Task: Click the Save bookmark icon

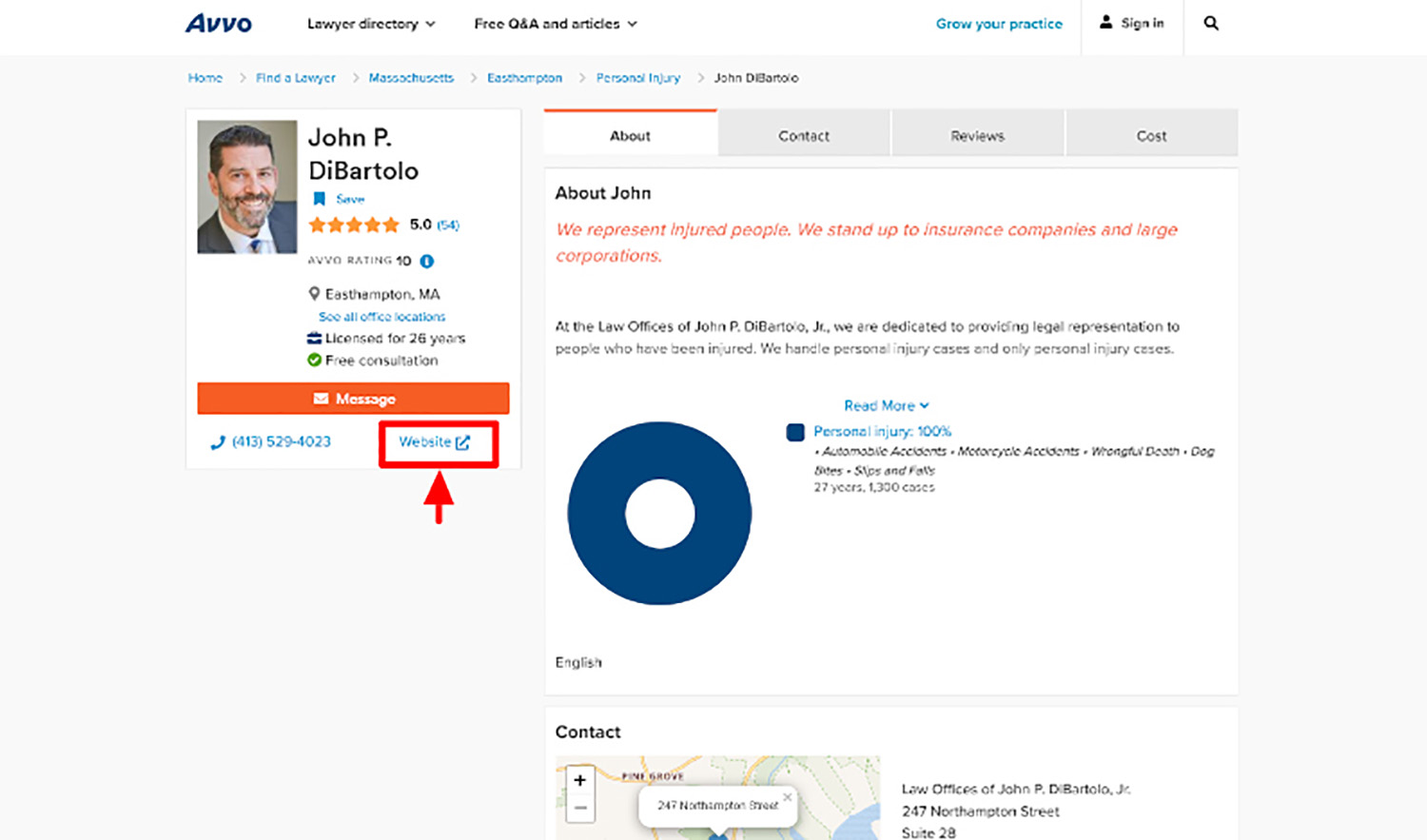Action: point(322,199)
